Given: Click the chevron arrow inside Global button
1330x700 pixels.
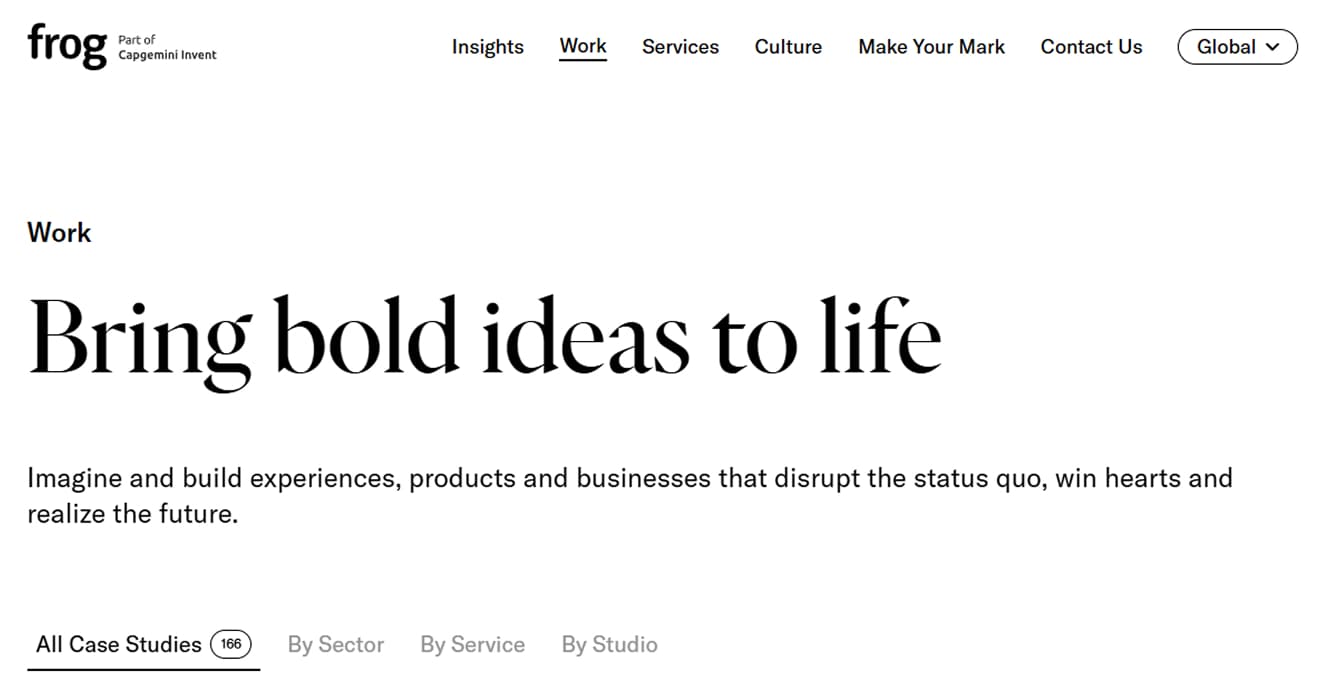Looking at the screenshot, I should [x=1272, y=47].
